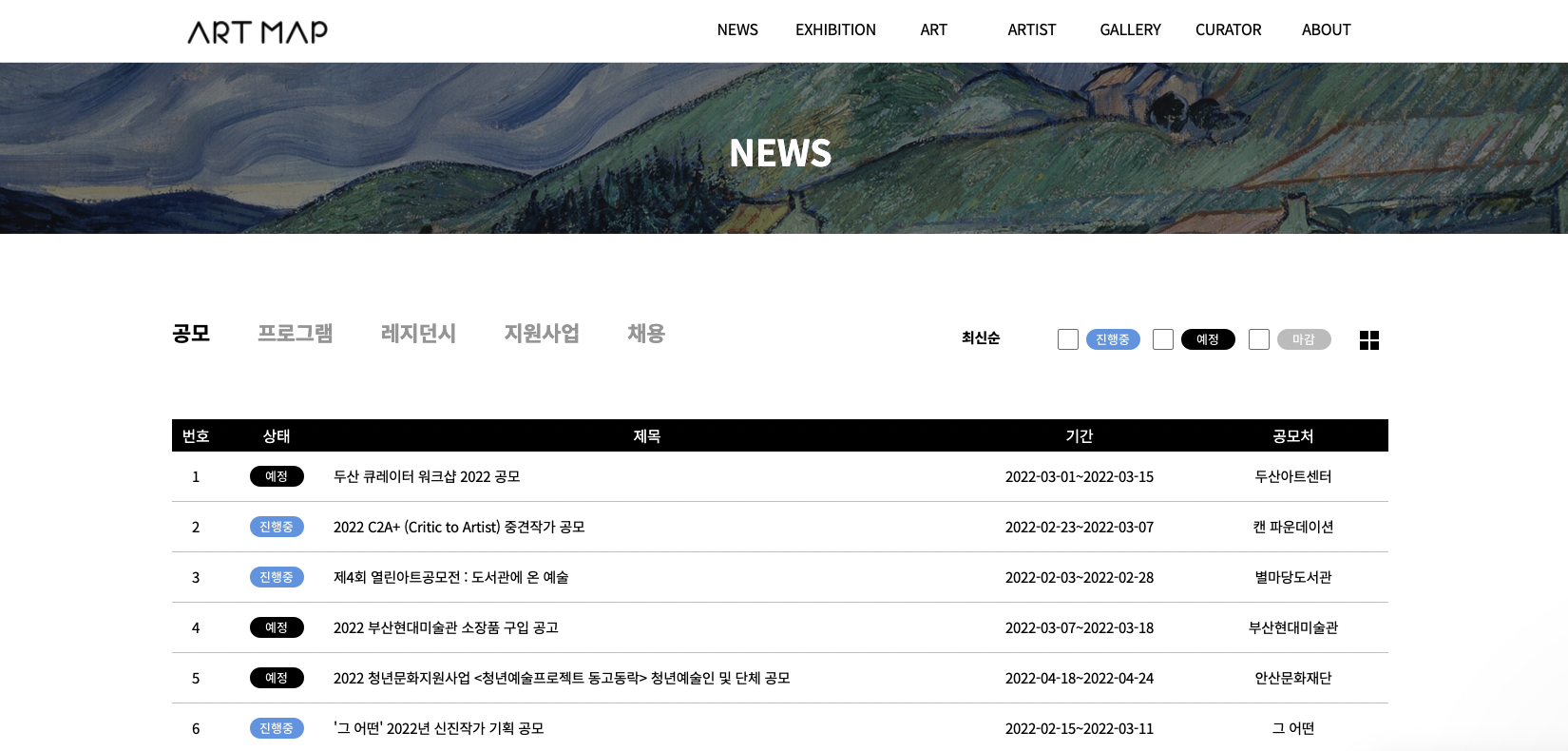The height and width of the screenshot is (751, 1568).
Task: Check the 예정 filter checkbox
Action: click(x=1163, y=339)
